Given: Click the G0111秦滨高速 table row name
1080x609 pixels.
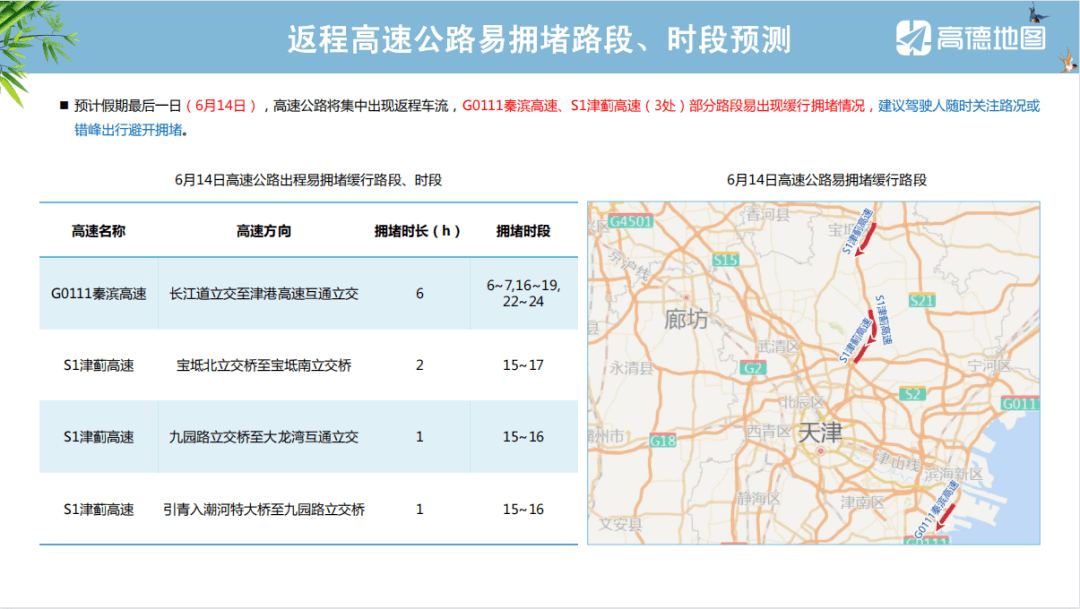Looking at the screenshot, I should coord(98,294).
